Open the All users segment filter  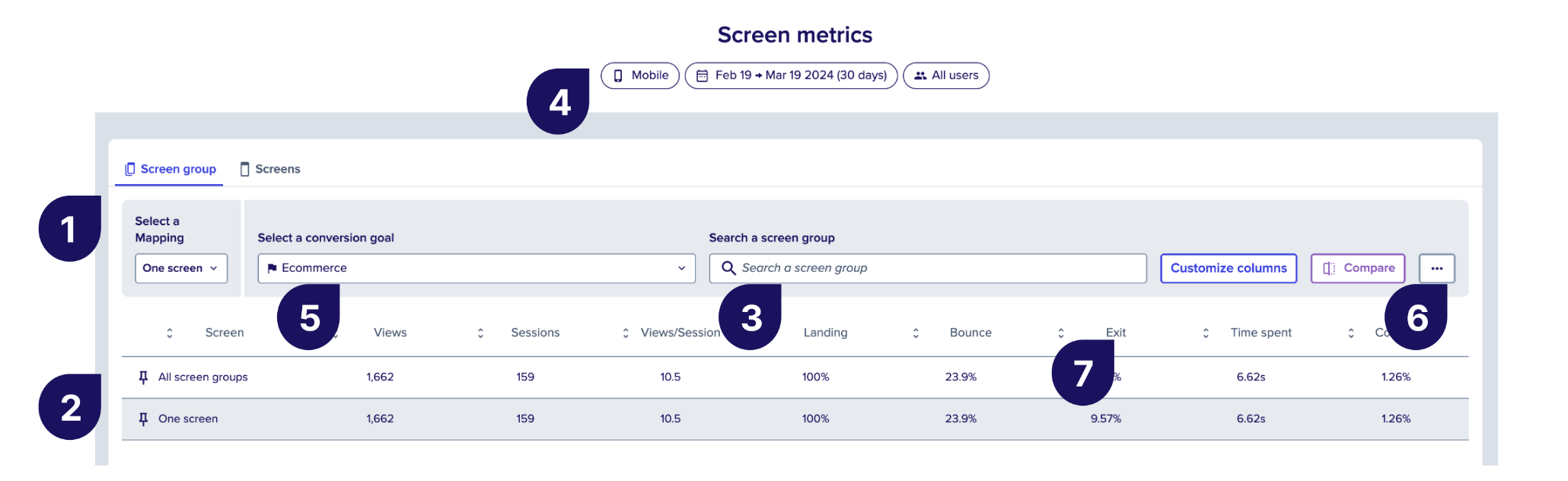point(946,75)
